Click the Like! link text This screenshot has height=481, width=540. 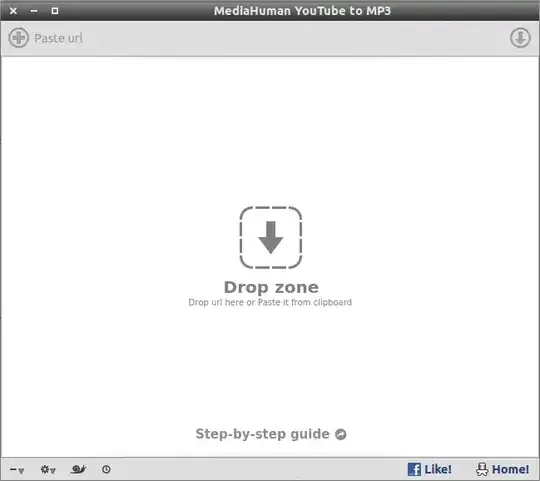438,469
